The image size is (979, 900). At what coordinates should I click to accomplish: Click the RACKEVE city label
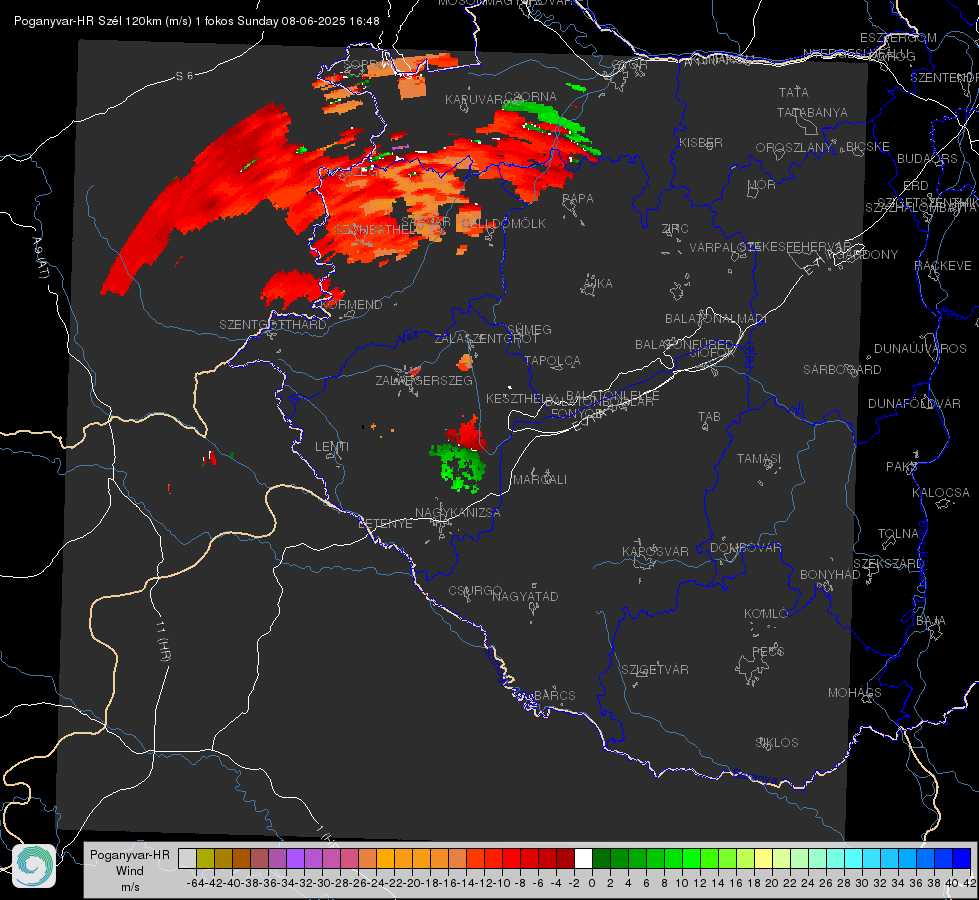pos(943,266)
